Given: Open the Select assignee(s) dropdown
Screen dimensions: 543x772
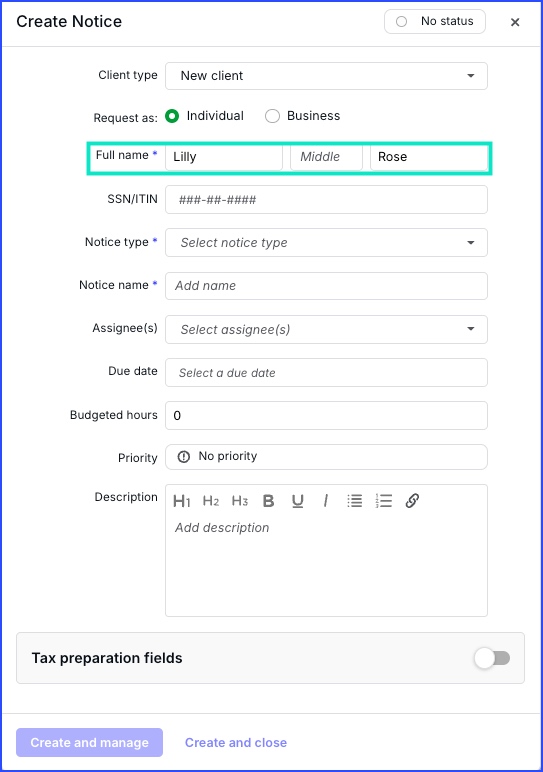Looking at the screenshot, I should (326, 329).
